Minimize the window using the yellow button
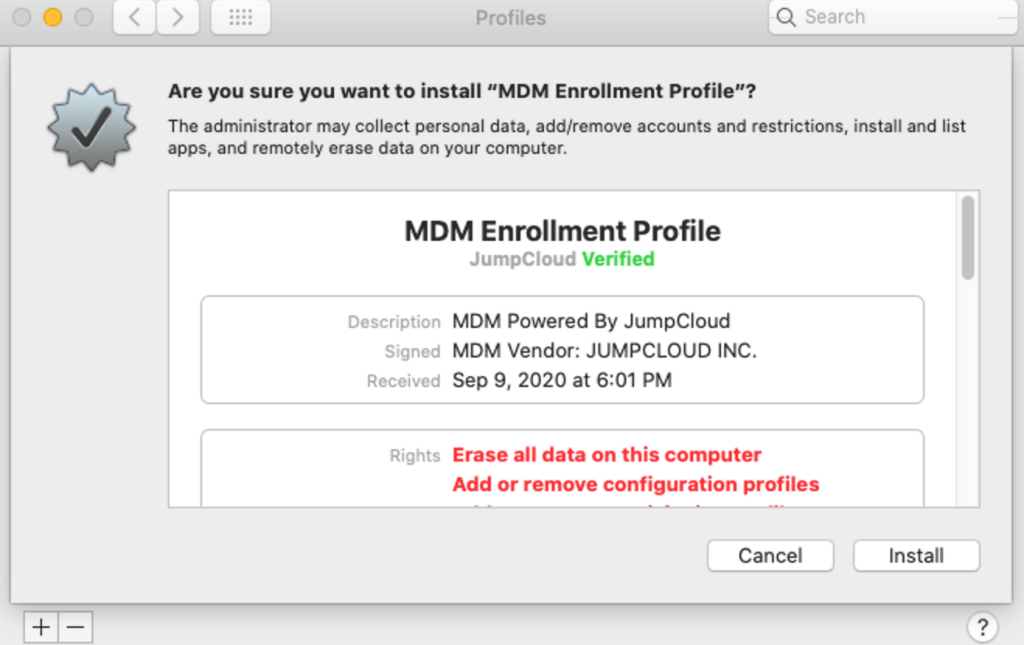Image resolution: width=1024 pixels, height=645 pixels. point(53,17)
